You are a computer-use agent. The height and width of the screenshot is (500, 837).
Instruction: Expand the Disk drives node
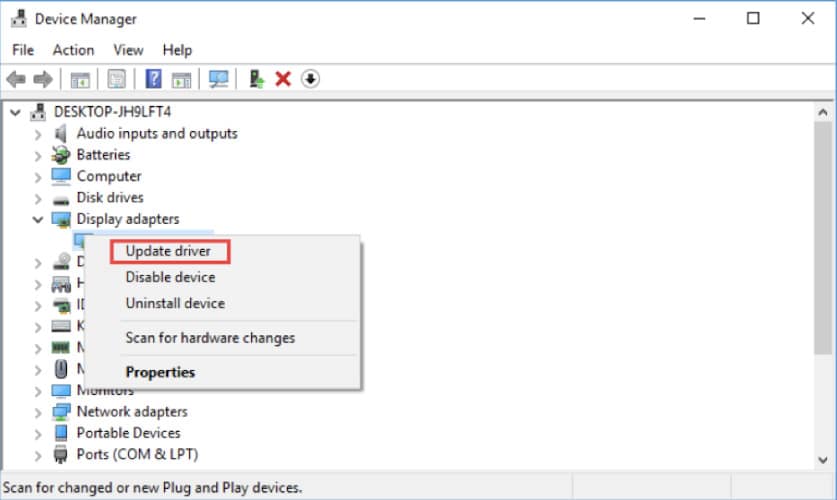click(38, 199)
